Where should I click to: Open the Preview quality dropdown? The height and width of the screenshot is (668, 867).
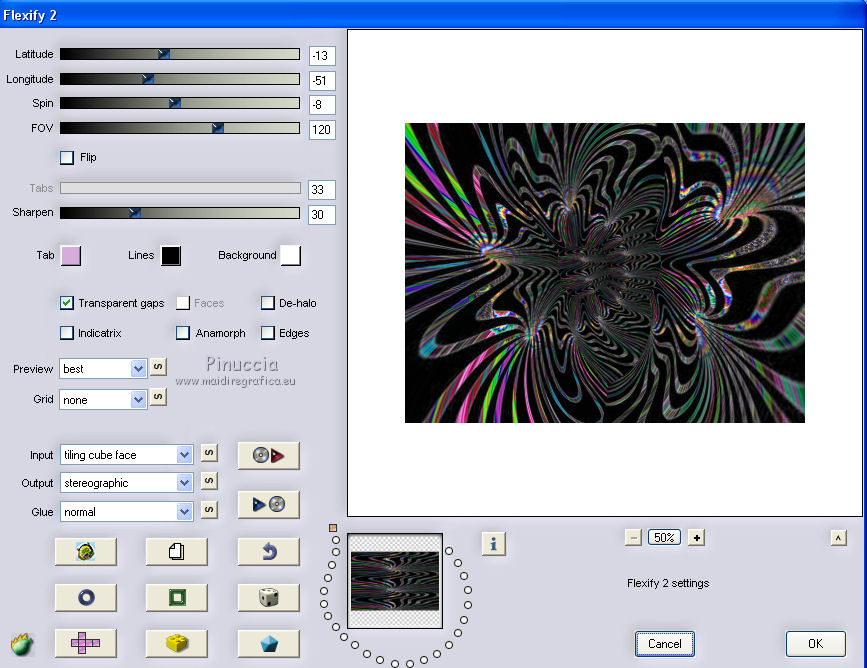pyautogui.click(x=103, y=369)
